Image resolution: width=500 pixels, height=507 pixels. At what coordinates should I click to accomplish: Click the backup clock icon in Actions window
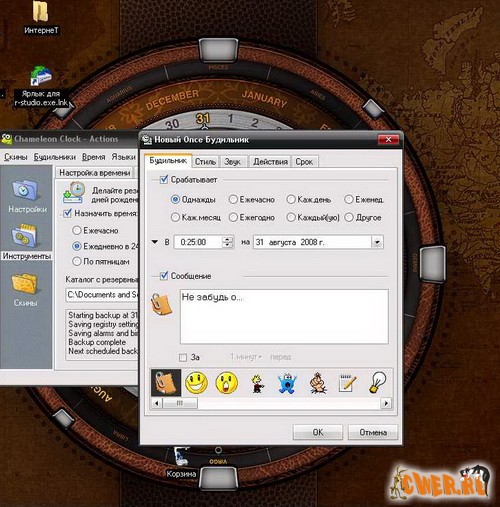(x=74, y=192)
